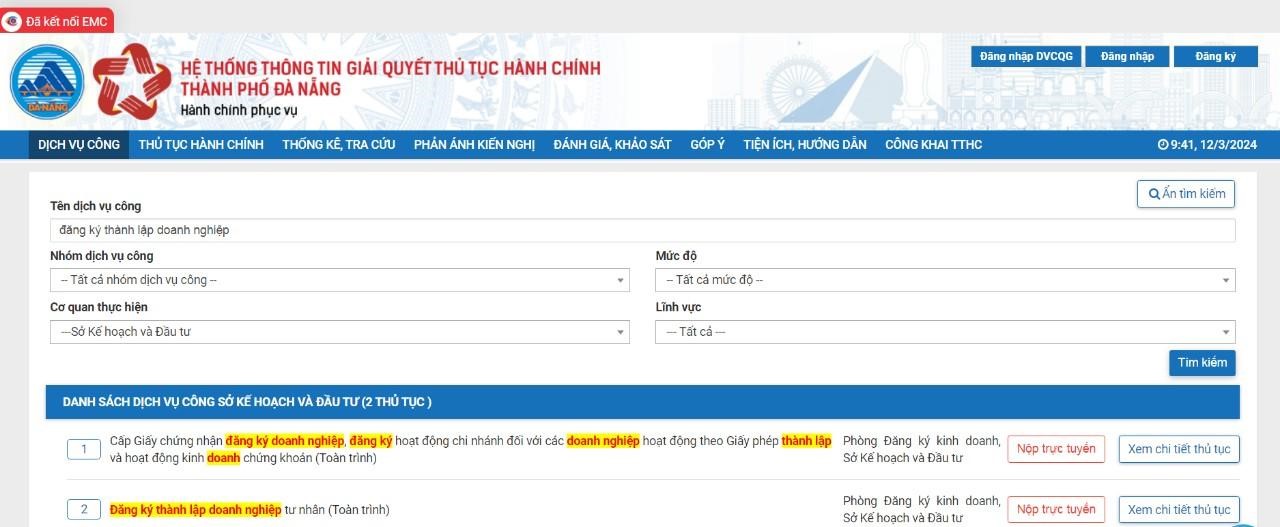Focus the Tên dịch vụ công input
This screenshot has width=1280, height=527.
(x=643, y=230)
